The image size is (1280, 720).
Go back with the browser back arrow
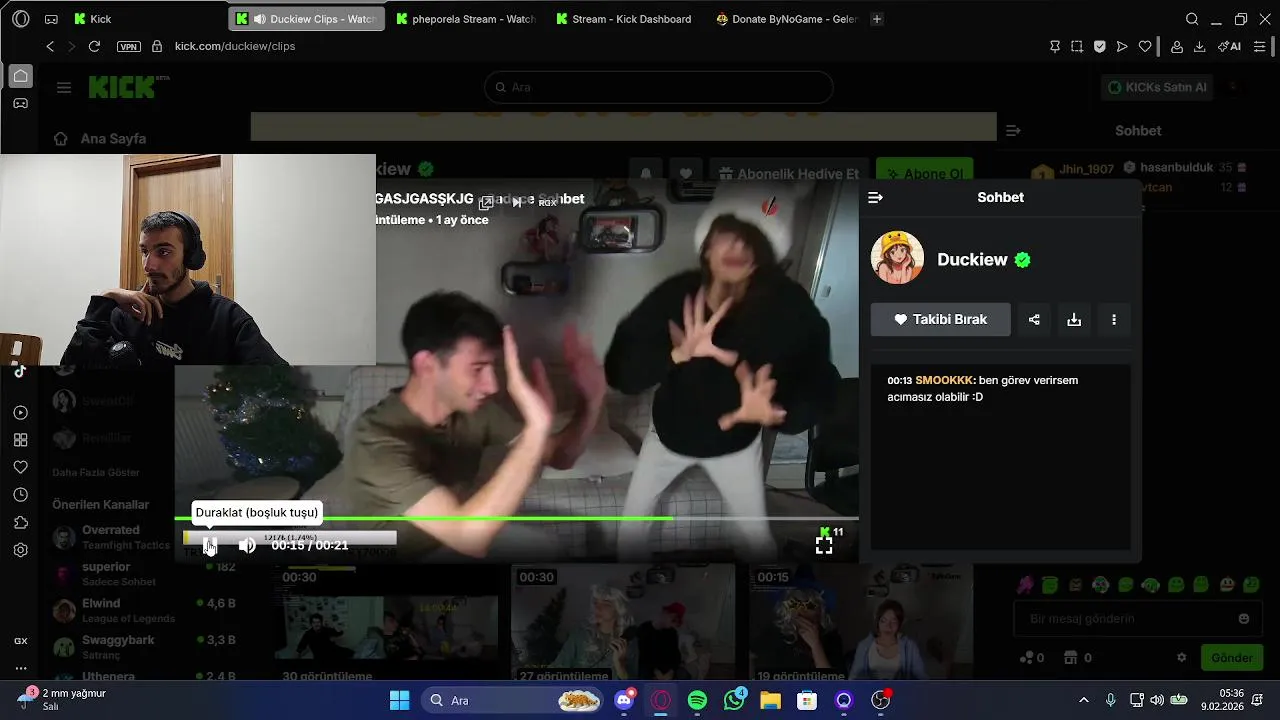[x=50, y=46]
